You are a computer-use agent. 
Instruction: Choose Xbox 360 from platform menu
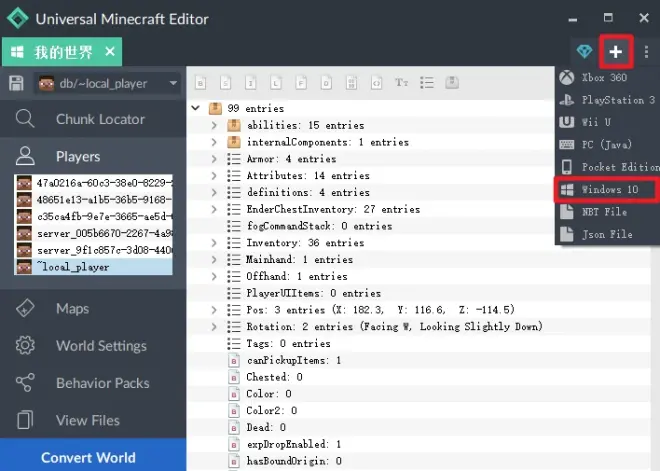point(607,77)
